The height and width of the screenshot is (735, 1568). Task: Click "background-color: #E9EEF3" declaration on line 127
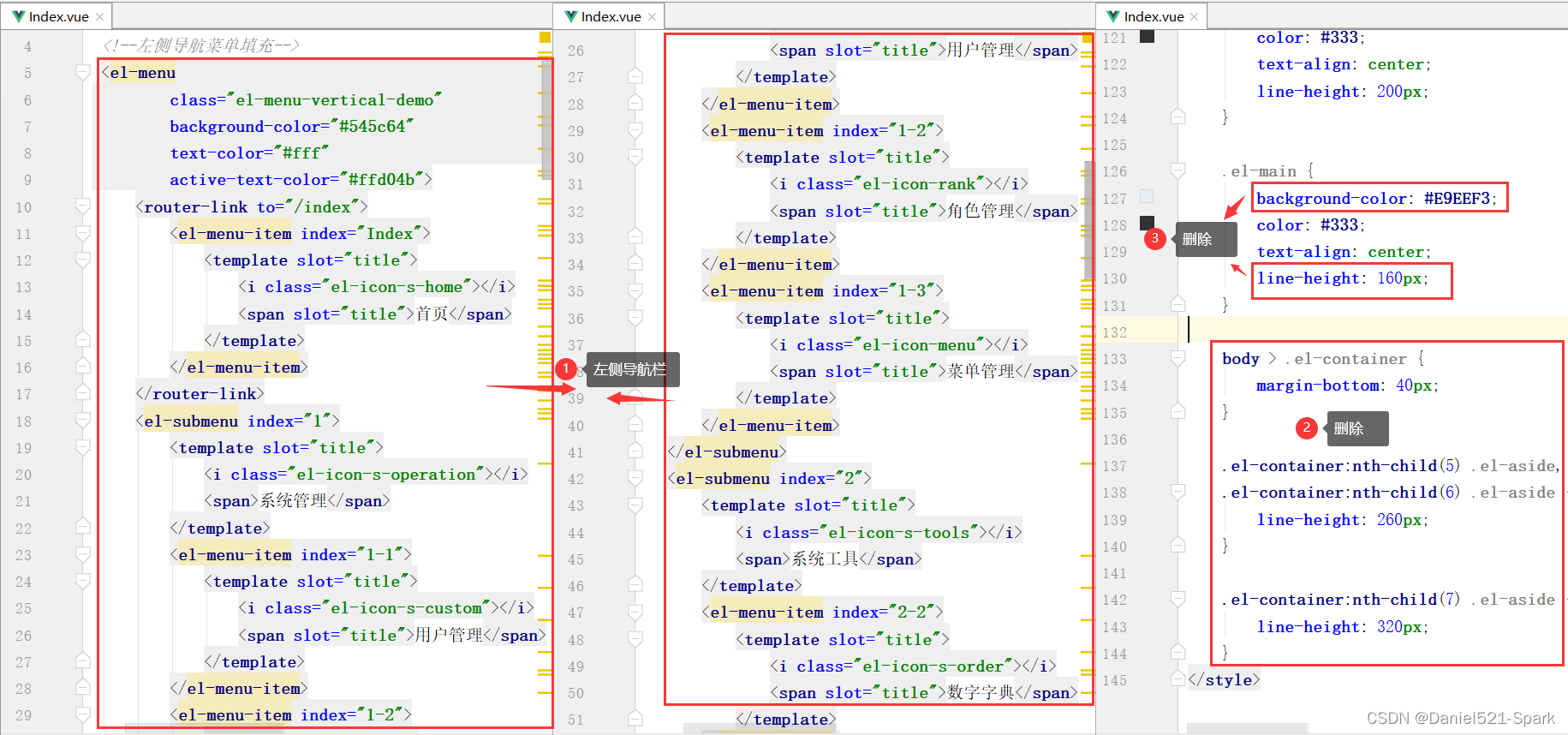point(1377,198)
